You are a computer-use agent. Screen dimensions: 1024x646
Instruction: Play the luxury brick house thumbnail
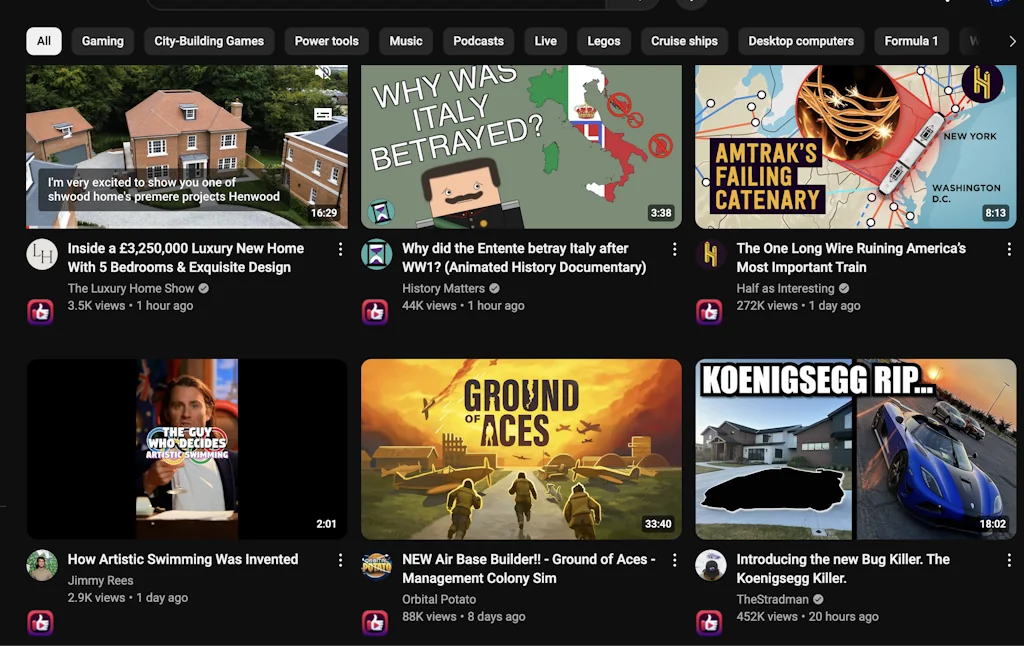click(x=187, y=146)
